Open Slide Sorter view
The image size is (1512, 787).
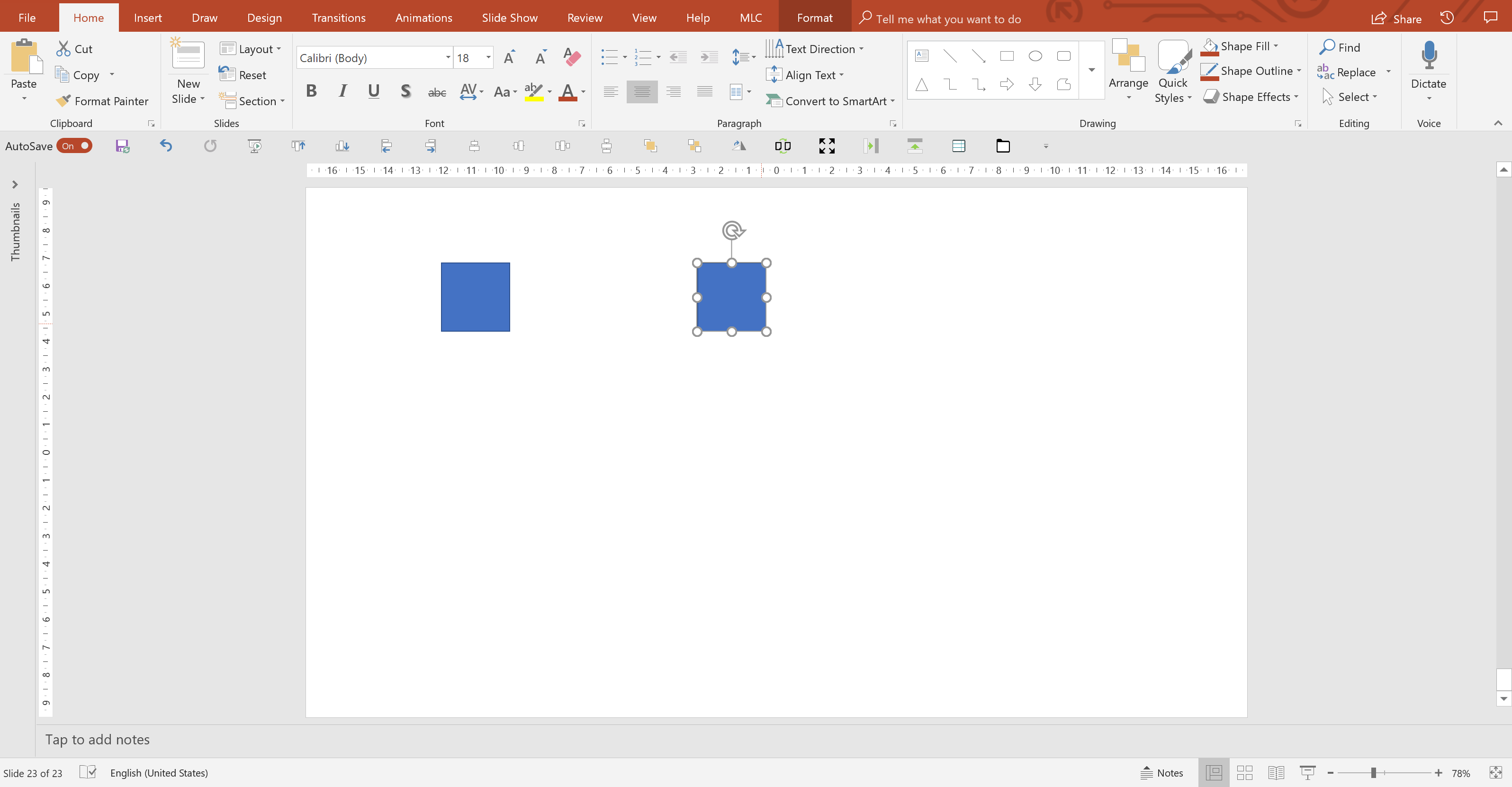1244,772
